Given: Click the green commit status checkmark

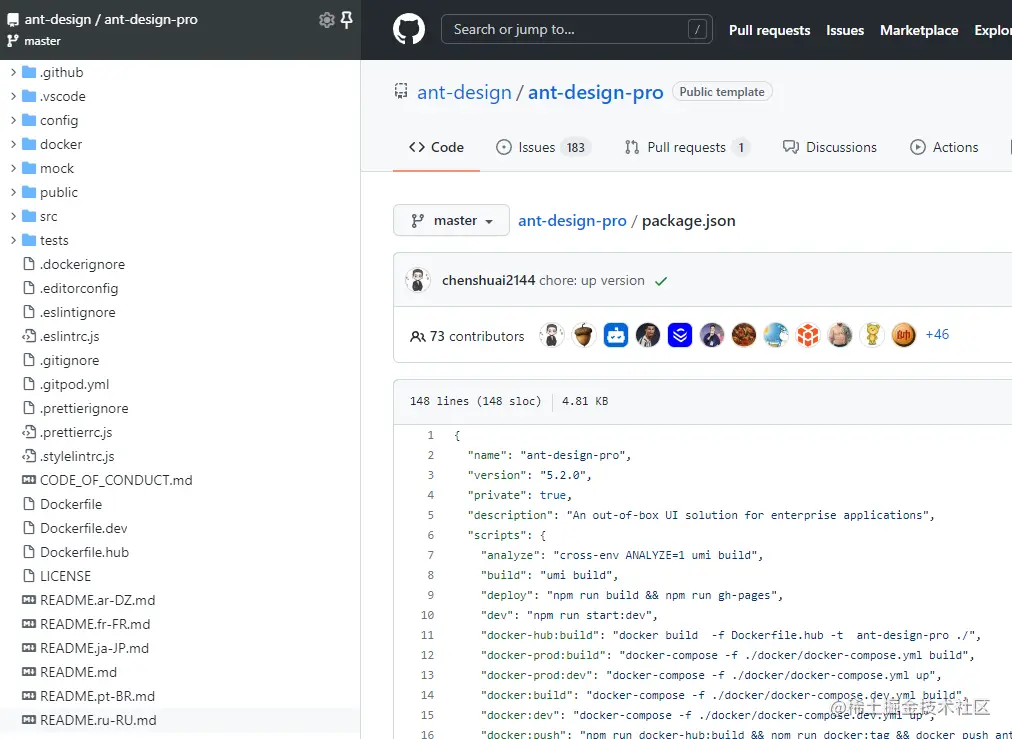Looking at the screenshot, I should 661,281.
